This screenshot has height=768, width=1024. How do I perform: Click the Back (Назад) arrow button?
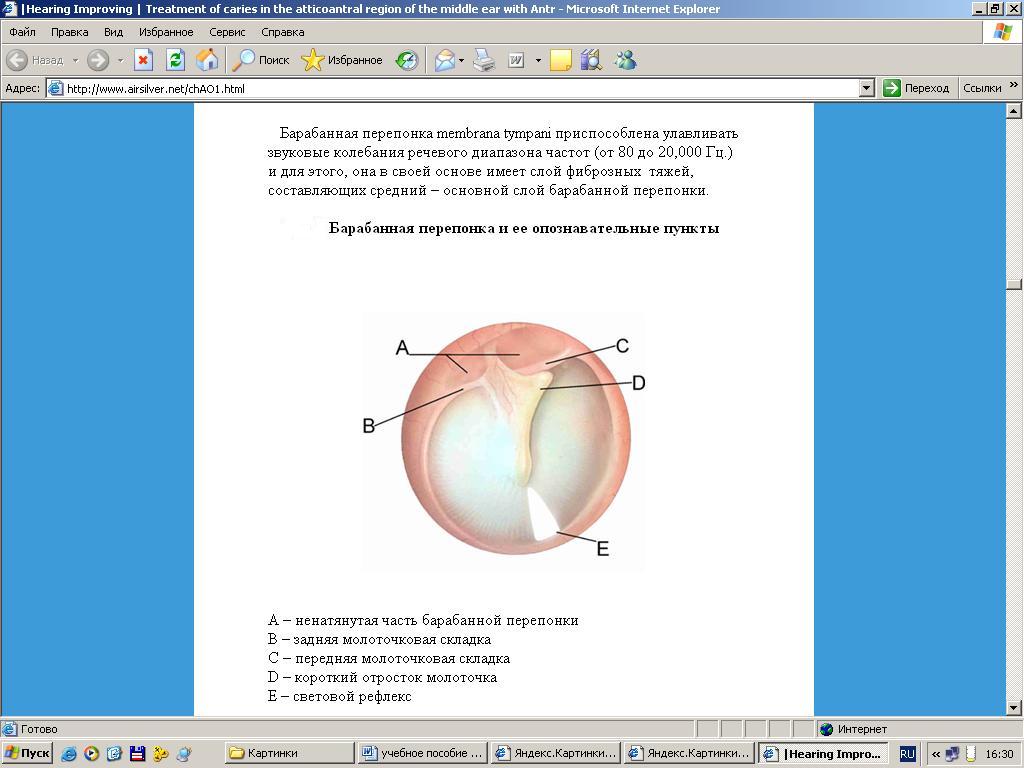click(x=35, y=60)
